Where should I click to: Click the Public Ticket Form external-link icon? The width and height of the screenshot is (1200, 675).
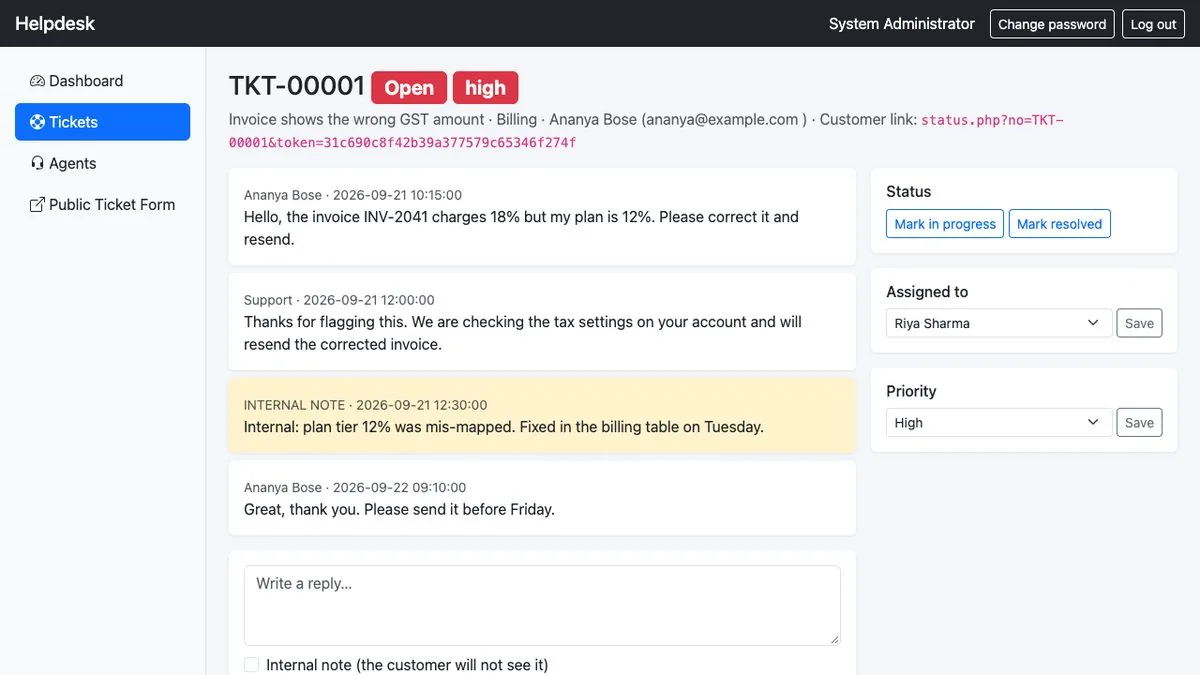tap(37, 204)
